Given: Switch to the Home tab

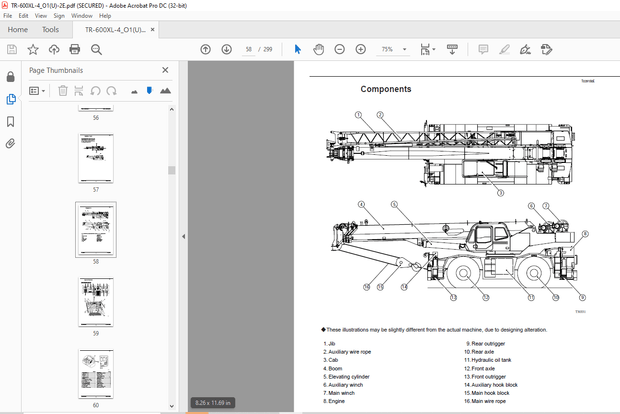Looking at the screenshot, I should pyautogui.click(x=17, y=30).
